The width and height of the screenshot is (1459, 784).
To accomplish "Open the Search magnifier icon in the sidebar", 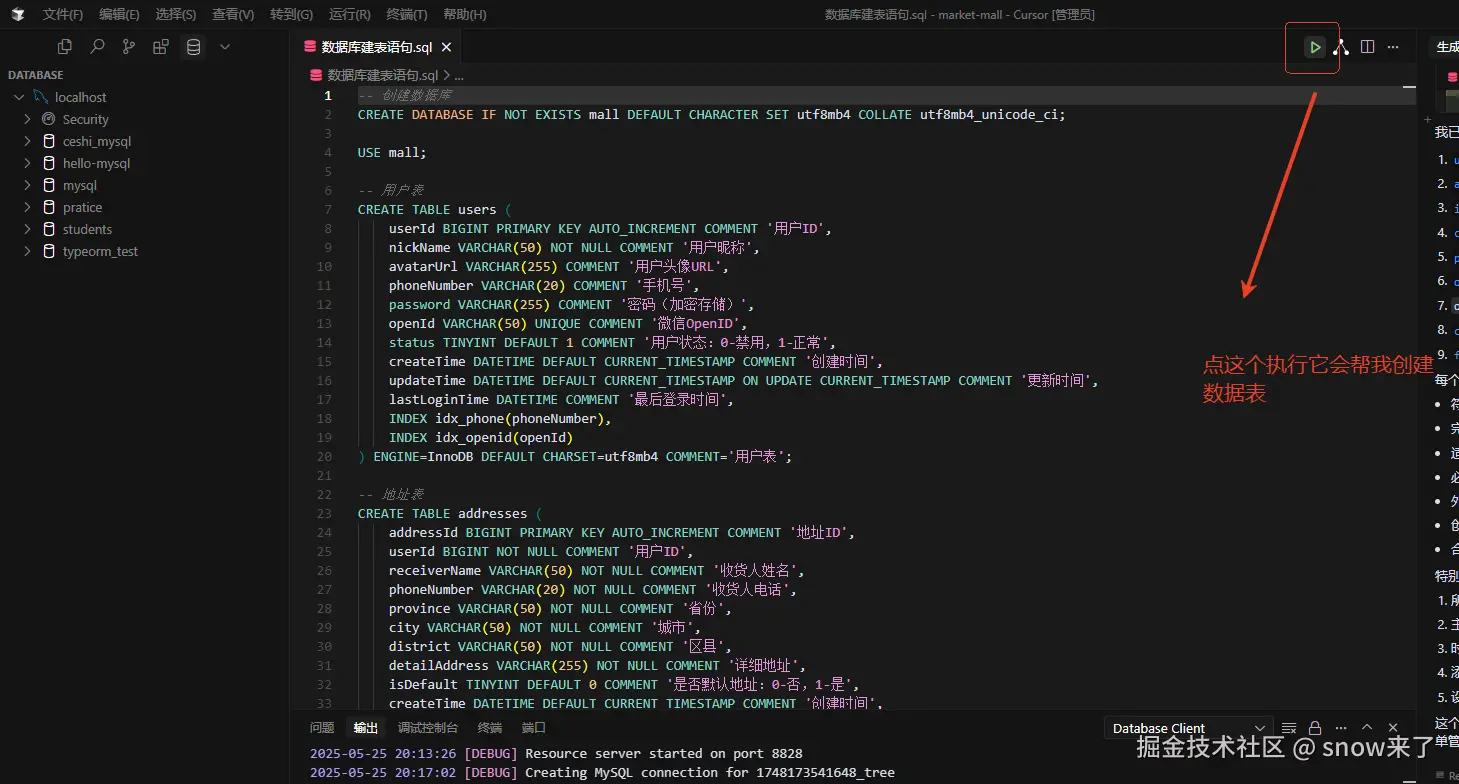I will [x=97, y=46].
